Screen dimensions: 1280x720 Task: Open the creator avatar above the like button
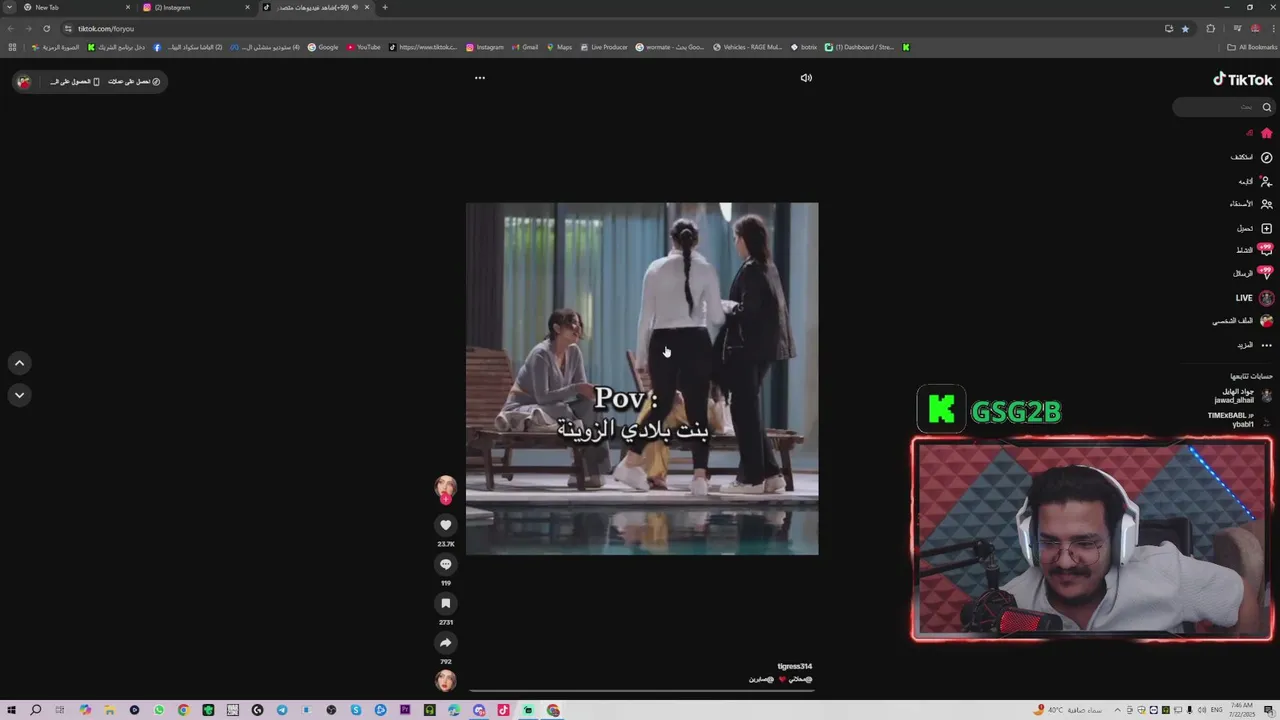coord(446,487)
